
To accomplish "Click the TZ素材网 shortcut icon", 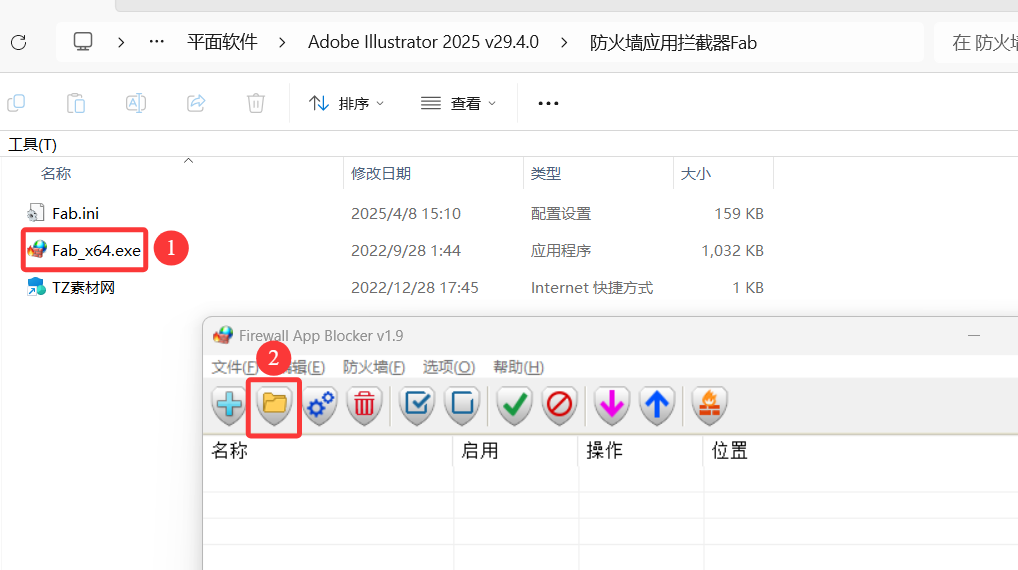I will (x=36, y=287).
